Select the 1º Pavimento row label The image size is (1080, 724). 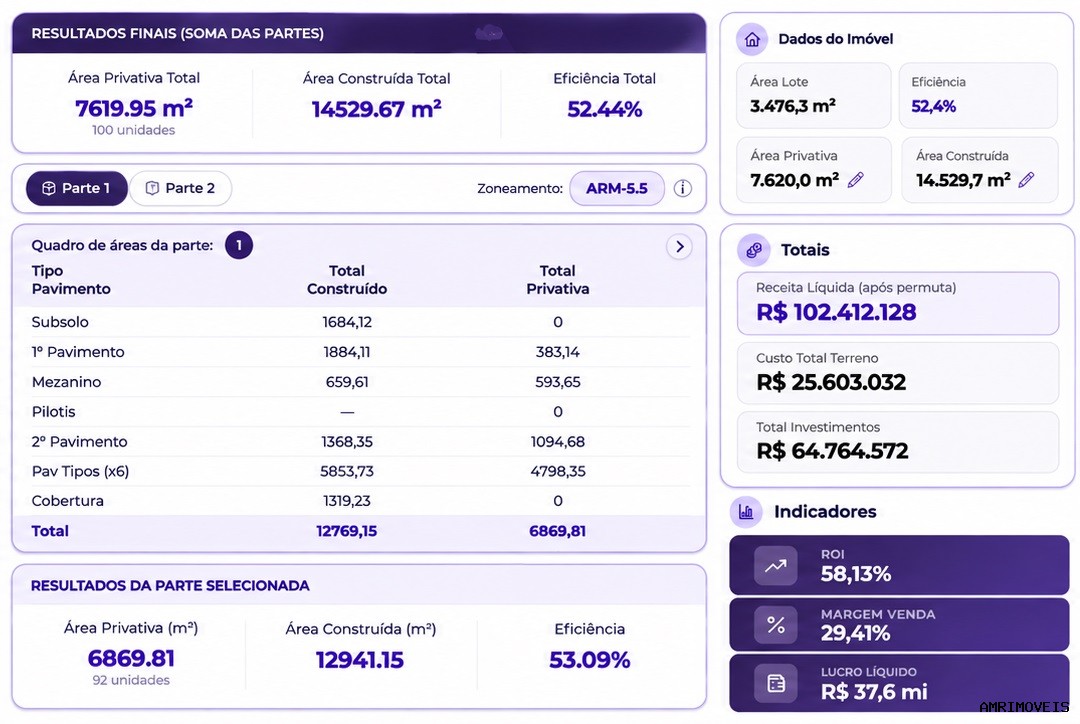(78, 352)
